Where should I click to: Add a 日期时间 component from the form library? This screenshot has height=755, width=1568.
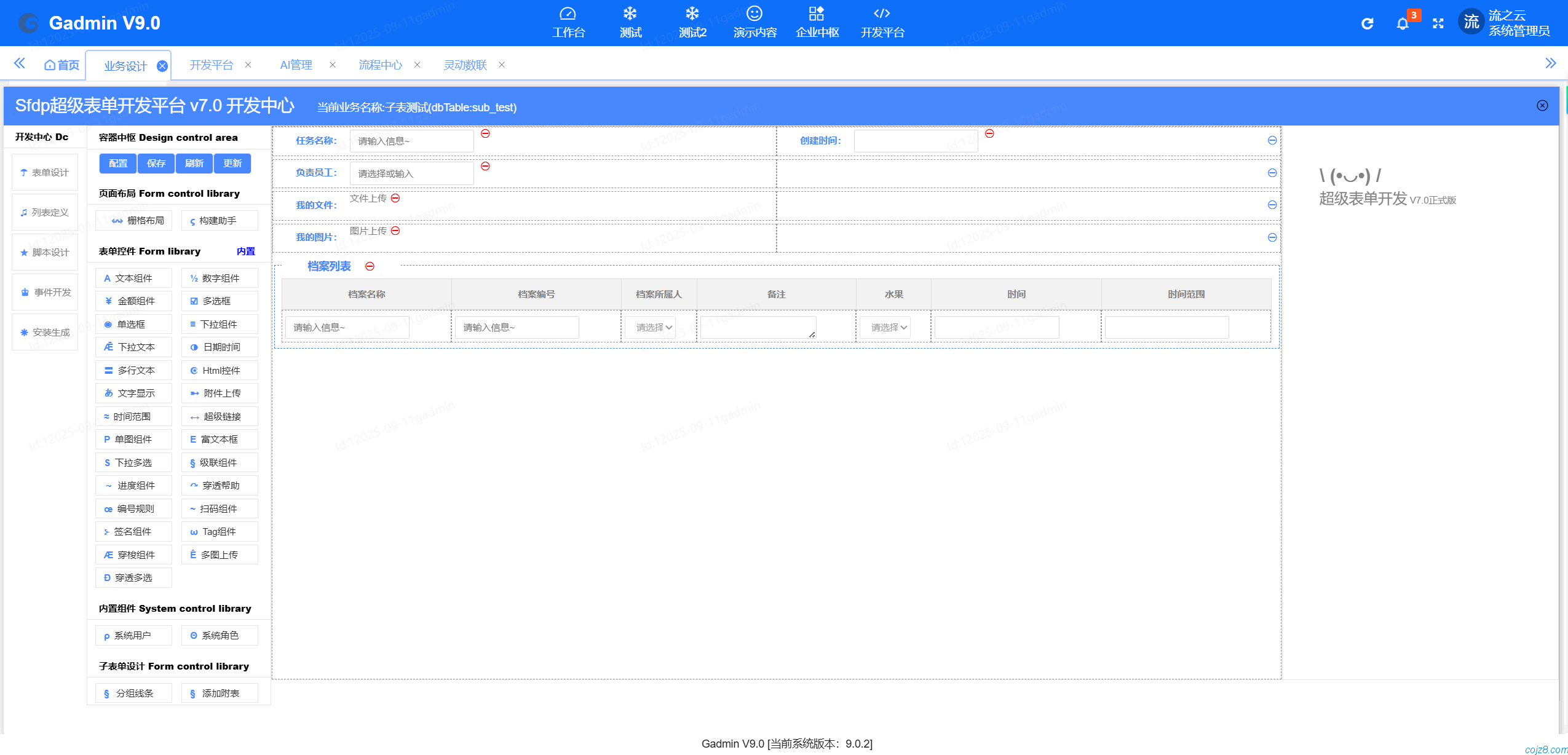(x=219, y=347)
